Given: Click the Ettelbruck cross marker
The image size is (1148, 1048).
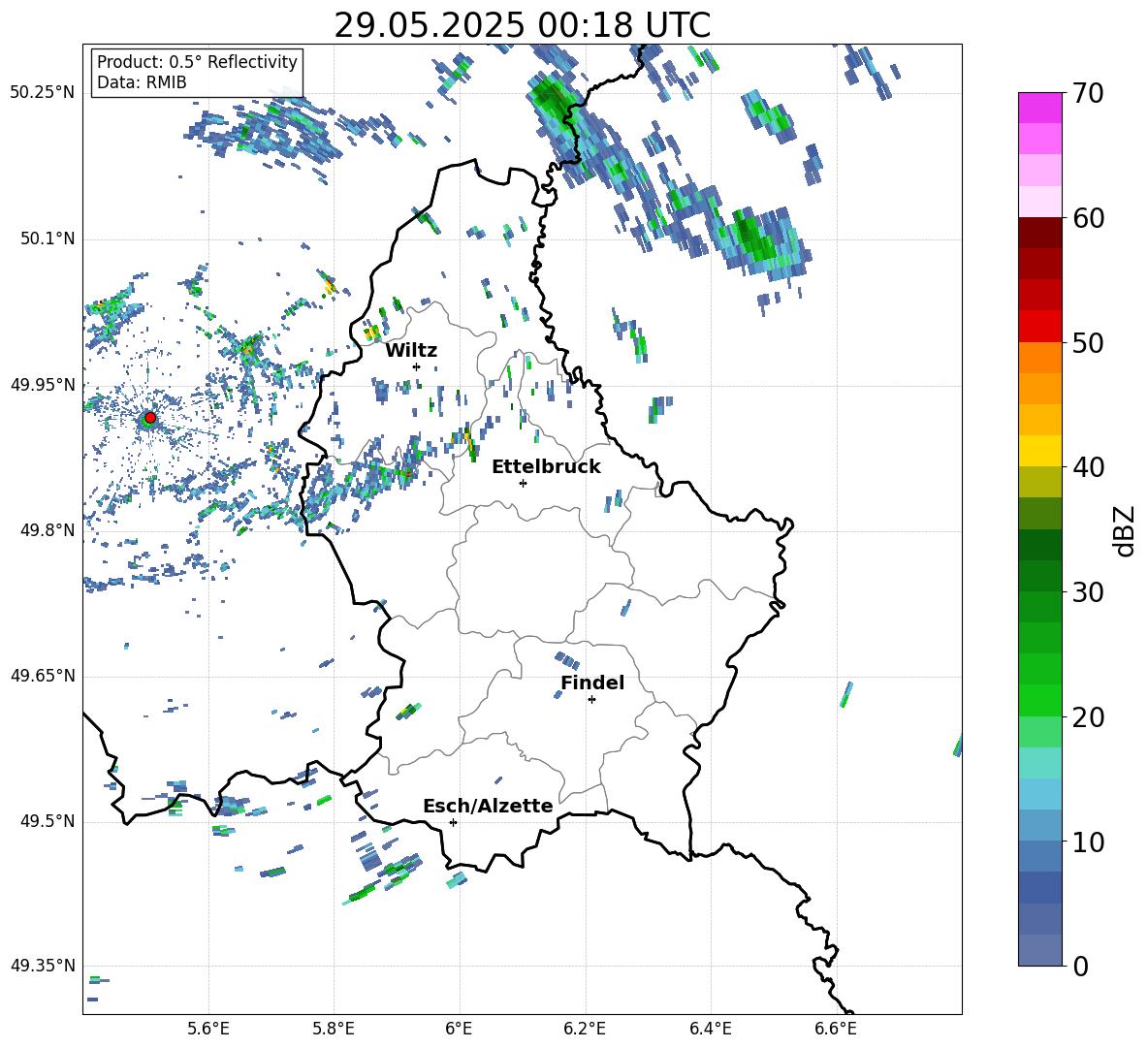Looking at the screenshot, I should (x=523, y=483).
